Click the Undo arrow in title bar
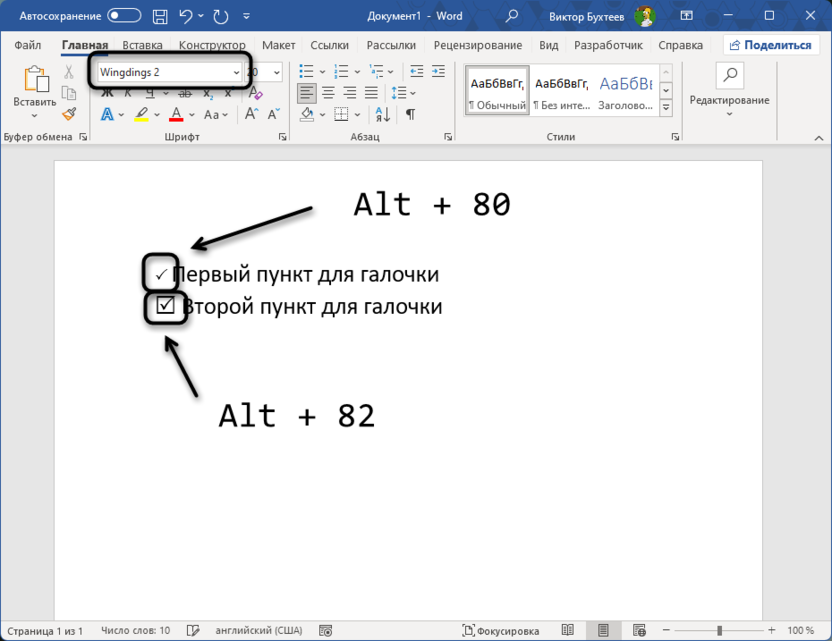The width and height of the screenshot is (832, 641). tap(184, 16)
